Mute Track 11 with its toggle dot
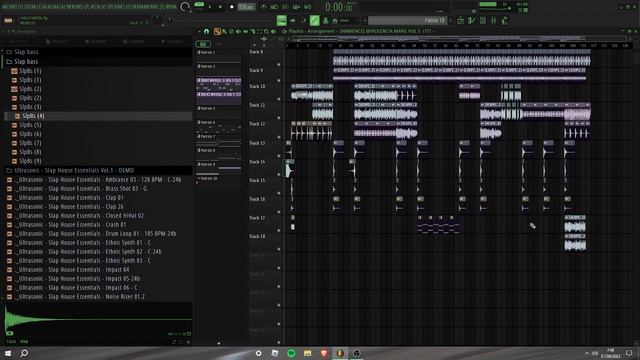The height and width of the screenshot is (360, 640). (x=279, y=118)
